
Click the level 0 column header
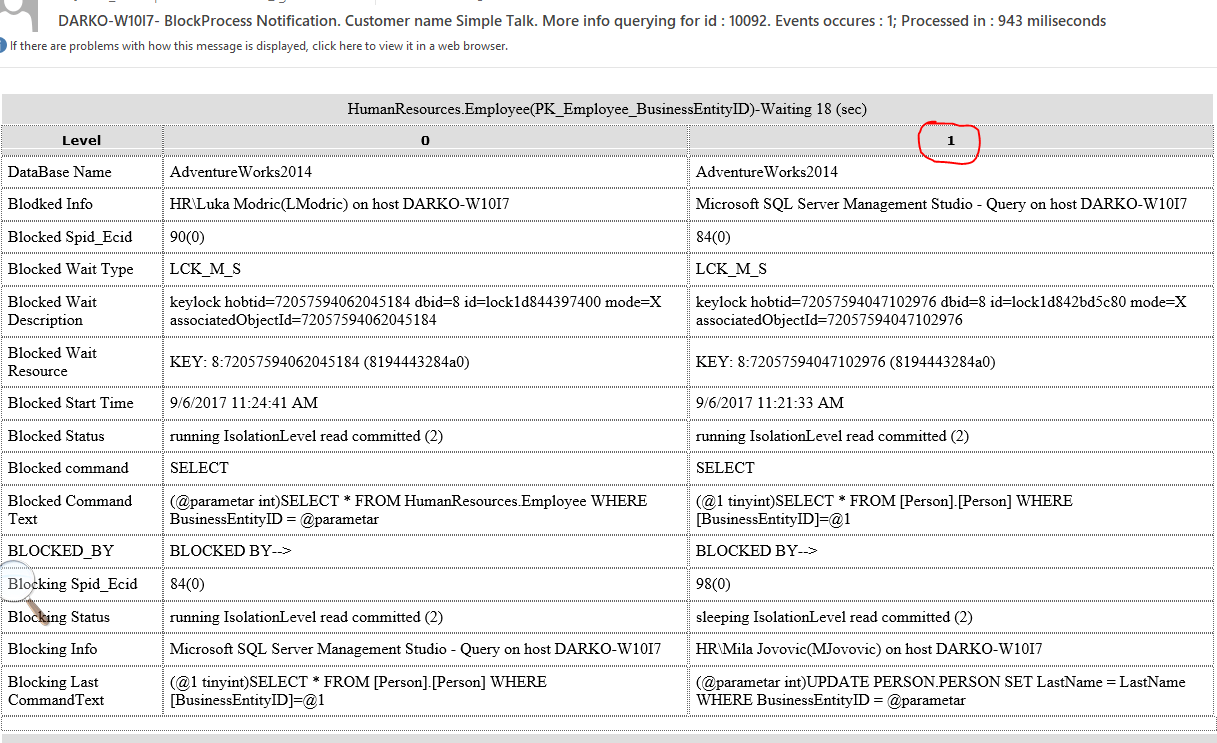click(425, 141)
